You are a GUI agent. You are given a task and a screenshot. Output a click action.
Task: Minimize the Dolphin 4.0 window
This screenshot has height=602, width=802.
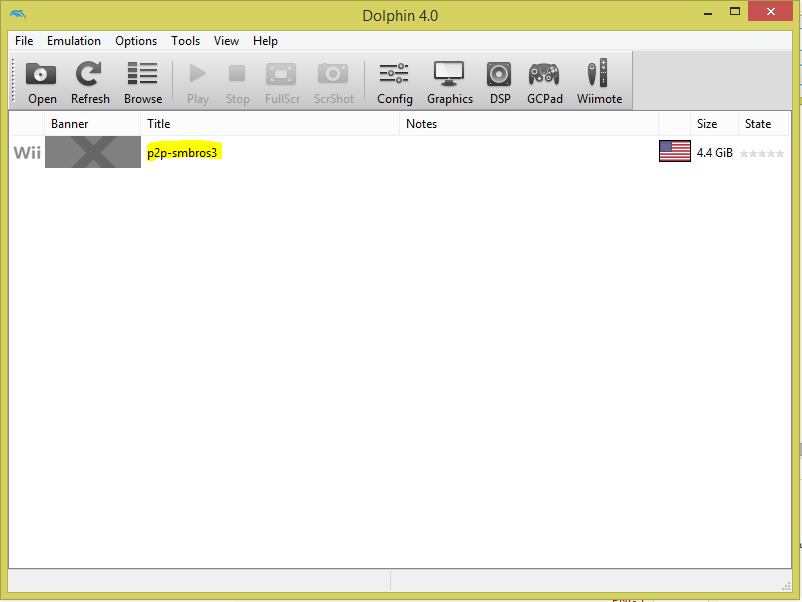tap(708, 12)
